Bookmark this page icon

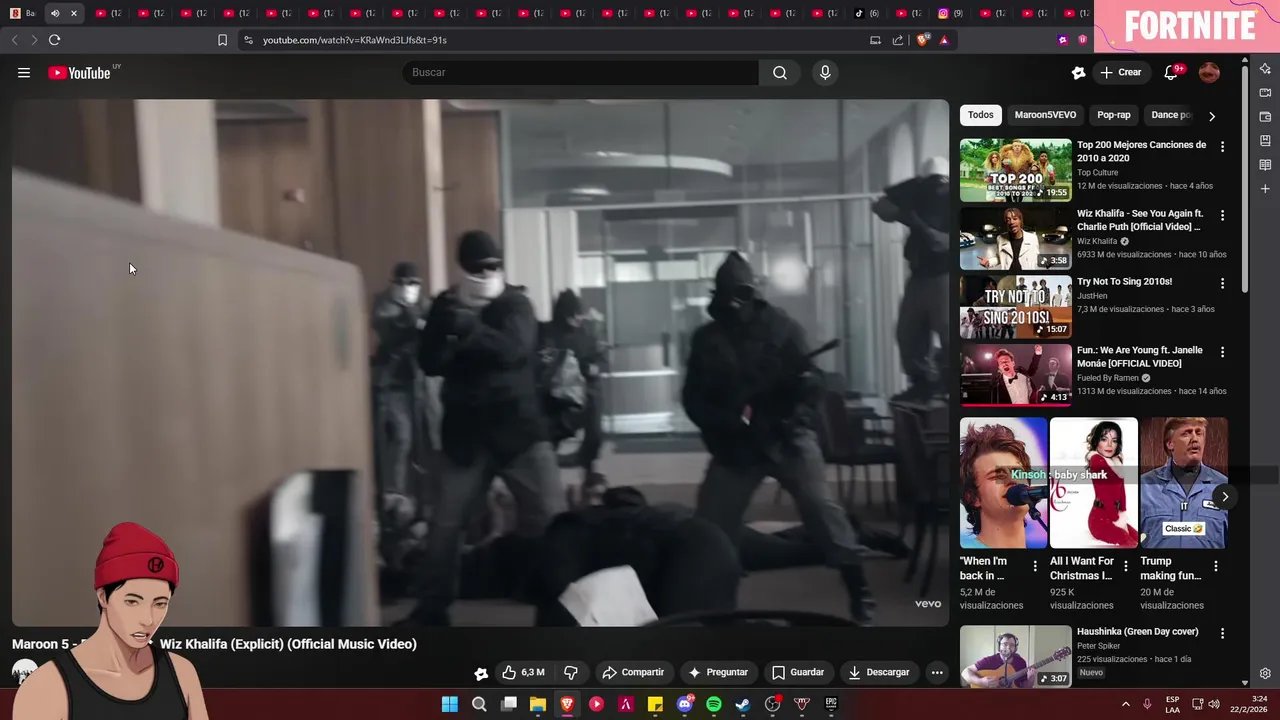(222, 40)
